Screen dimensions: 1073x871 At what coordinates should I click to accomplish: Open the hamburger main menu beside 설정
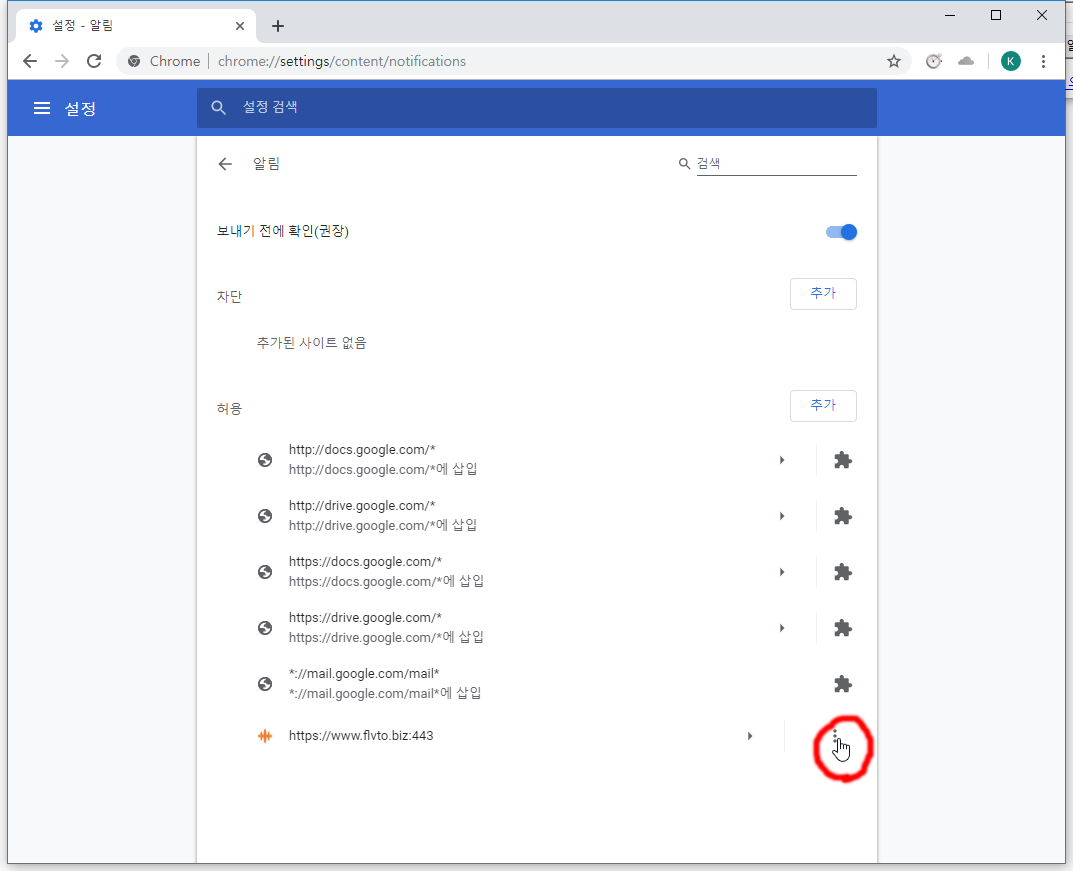(42, 108)
